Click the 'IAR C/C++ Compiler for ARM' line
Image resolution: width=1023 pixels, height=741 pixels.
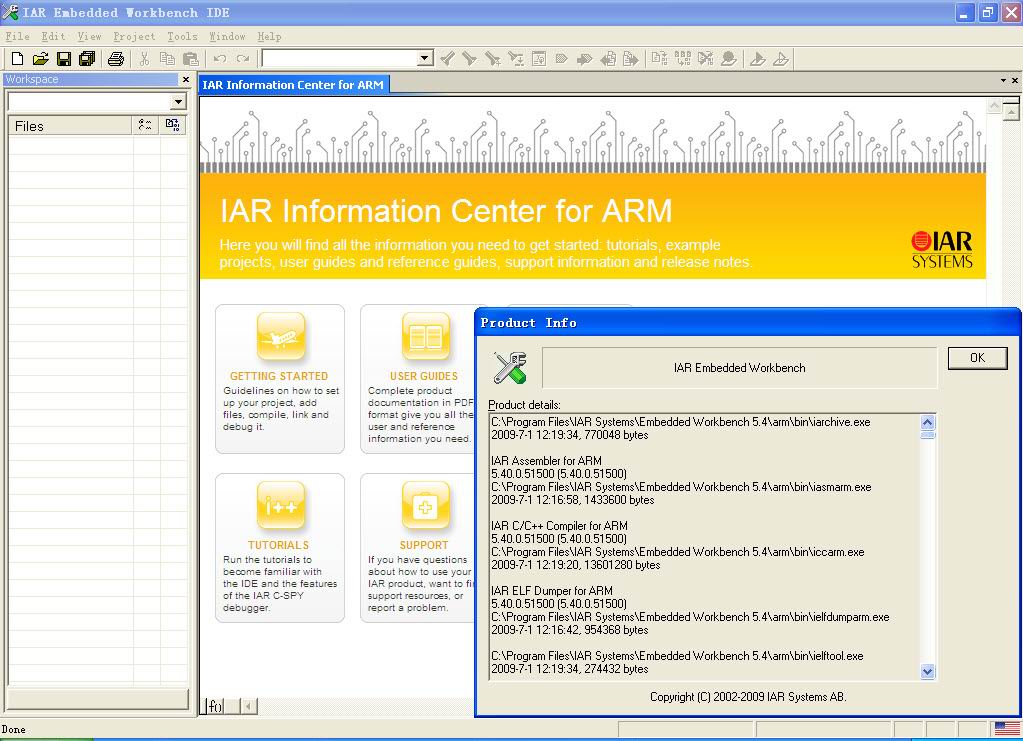[559, 526]
